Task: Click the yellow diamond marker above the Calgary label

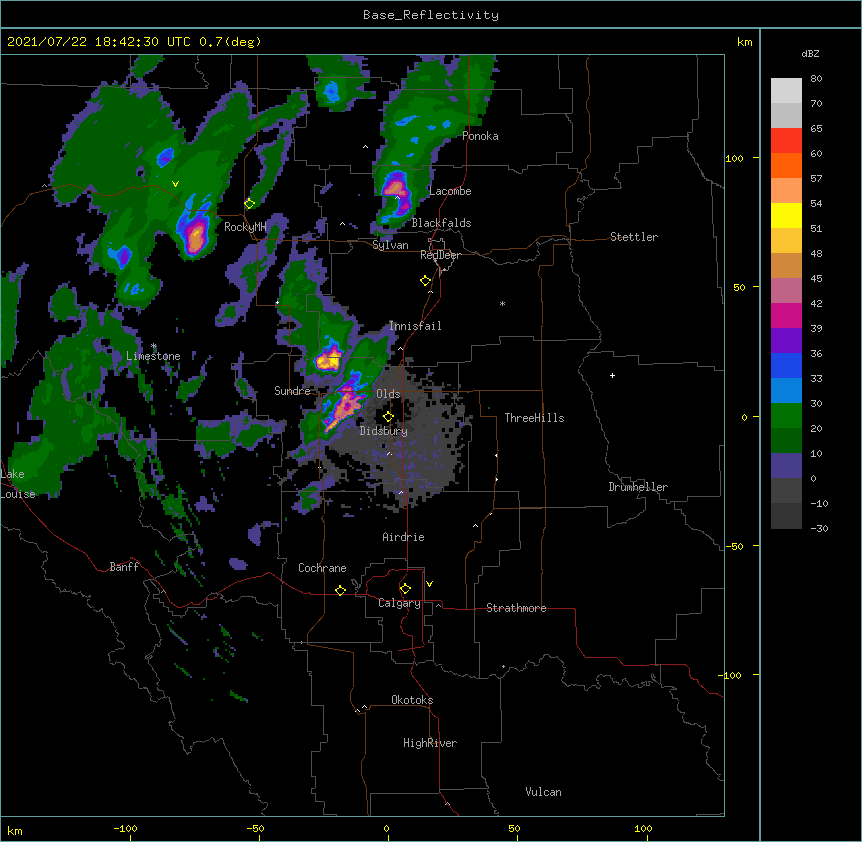Action: click(x=405, y=589)
